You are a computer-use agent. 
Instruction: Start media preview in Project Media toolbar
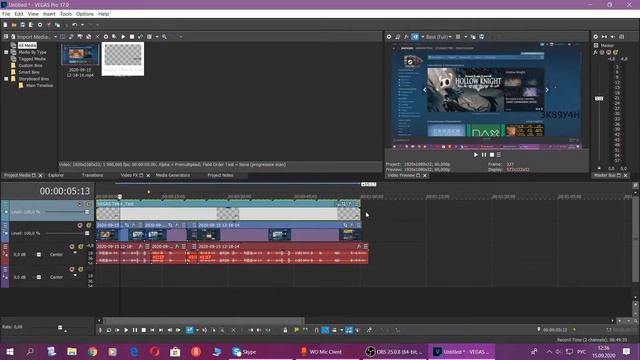point(123,37)
